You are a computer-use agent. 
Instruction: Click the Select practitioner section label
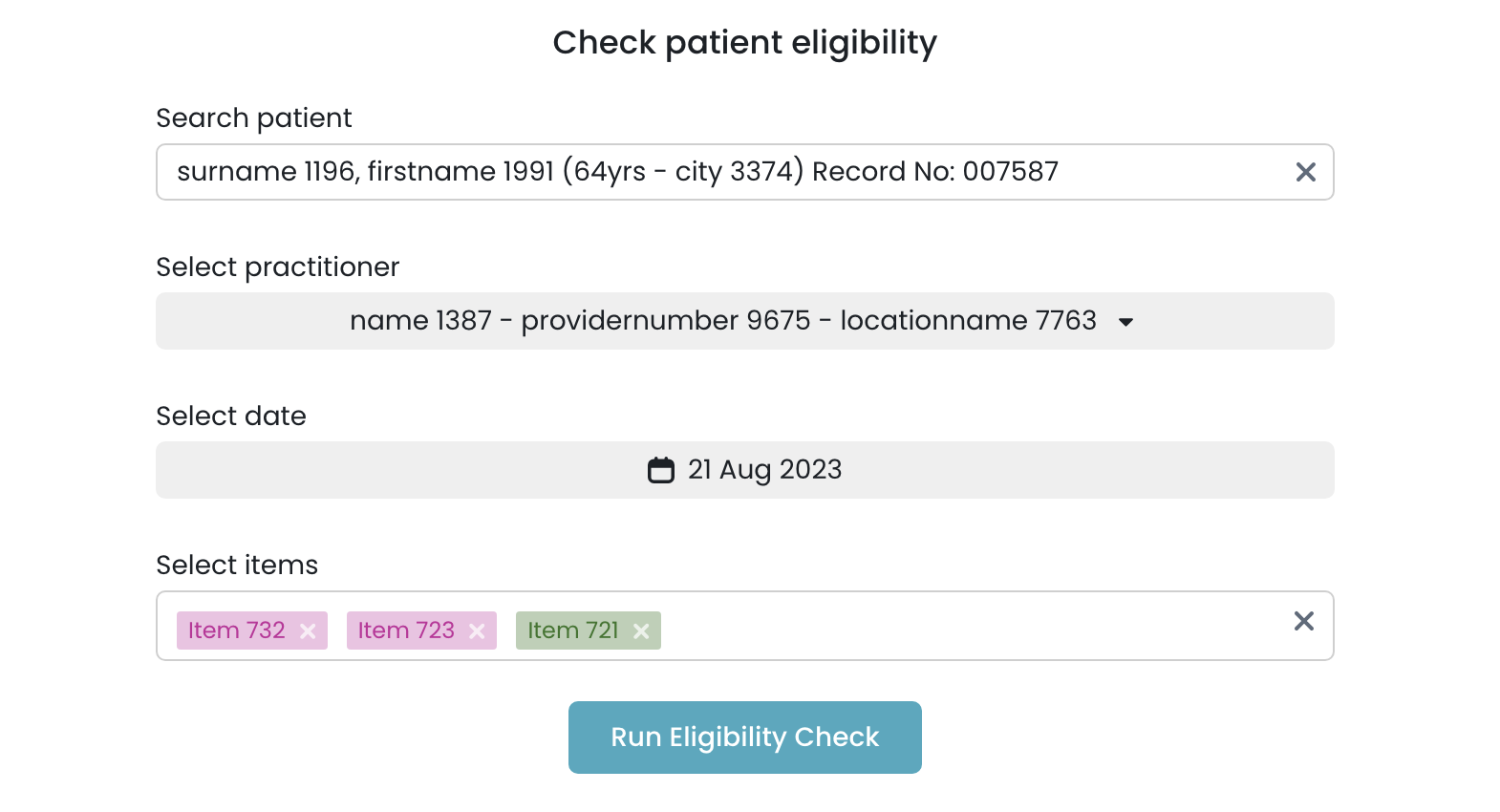click(x=277, y=267)
